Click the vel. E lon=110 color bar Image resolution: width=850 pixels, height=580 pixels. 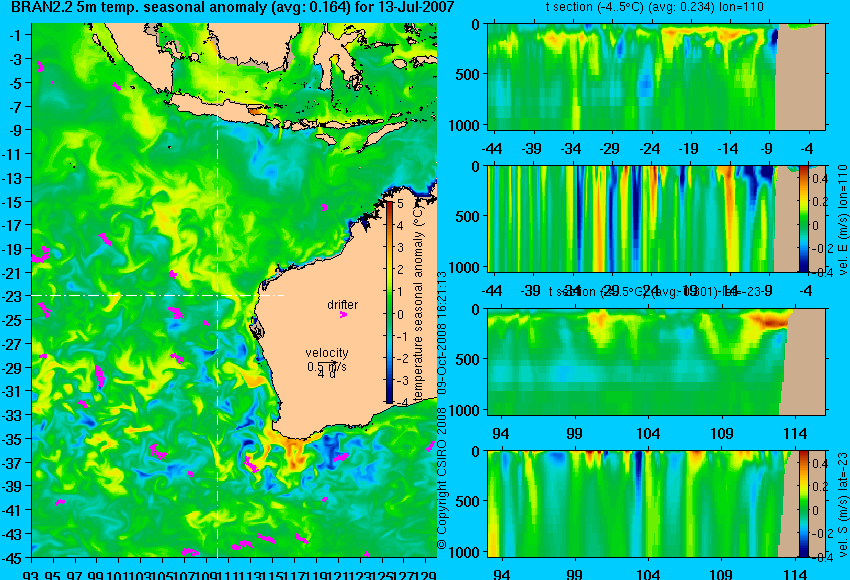coord(803,219)
